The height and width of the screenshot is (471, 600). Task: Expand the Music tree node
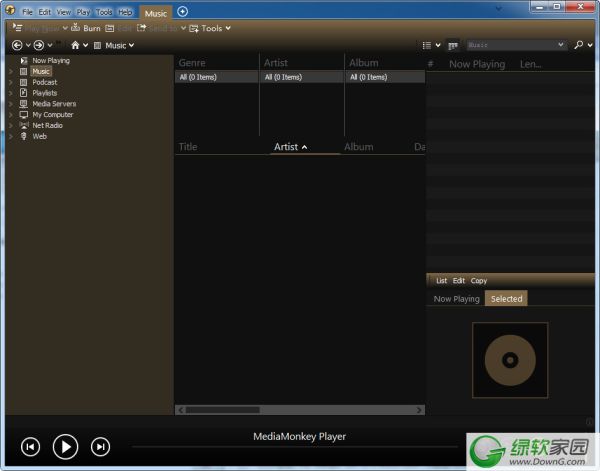[11, 72]
